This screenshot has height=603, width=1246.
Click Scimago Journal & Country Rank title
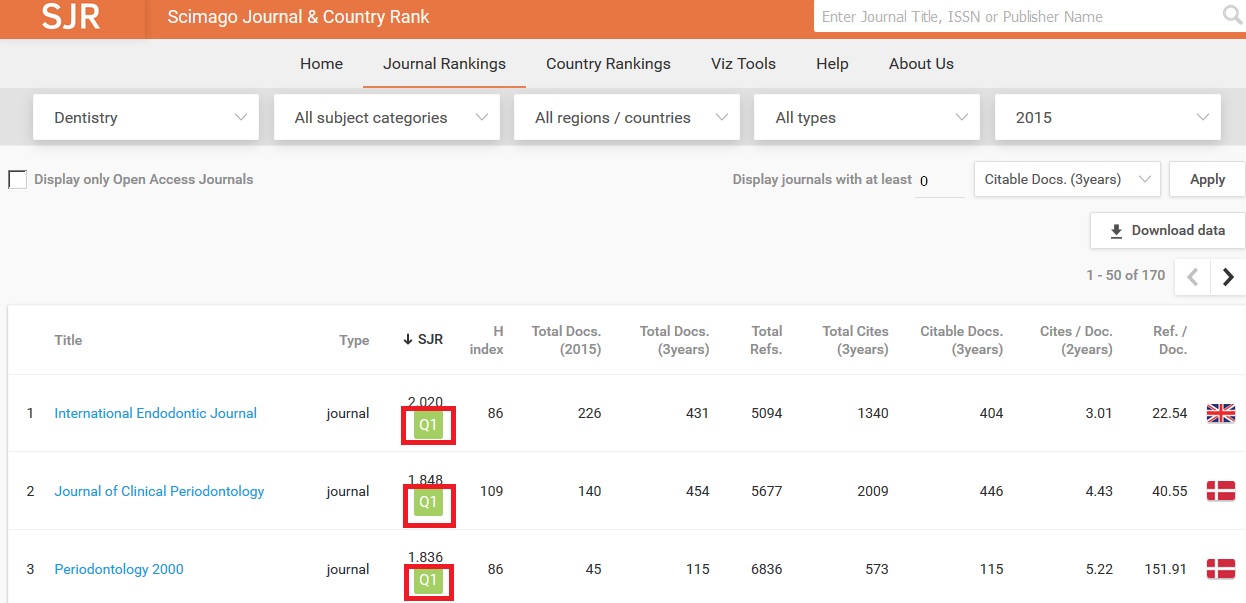coord(299,17)
